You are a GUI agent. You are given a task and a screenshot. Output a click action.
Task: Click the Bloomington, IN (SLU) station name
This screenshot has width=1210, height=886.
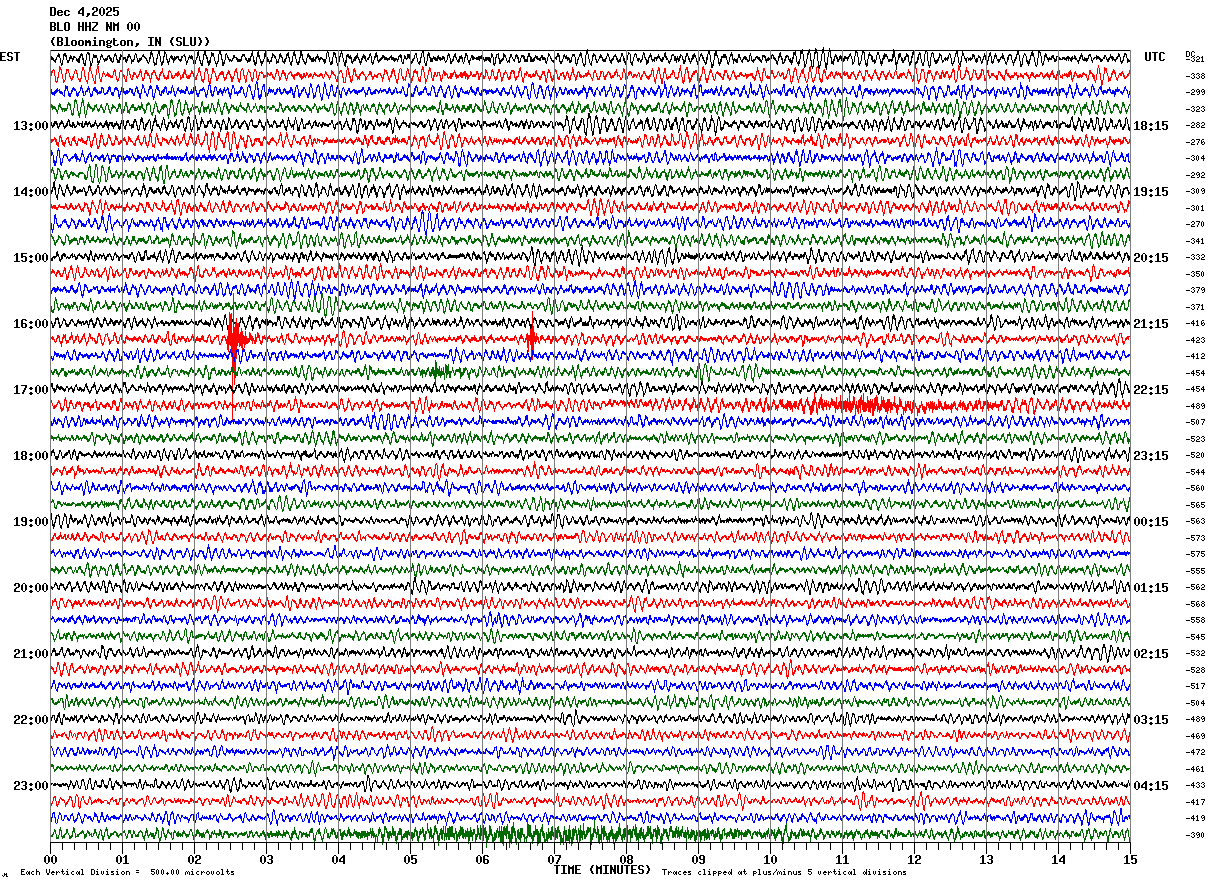tap(130, 42)
